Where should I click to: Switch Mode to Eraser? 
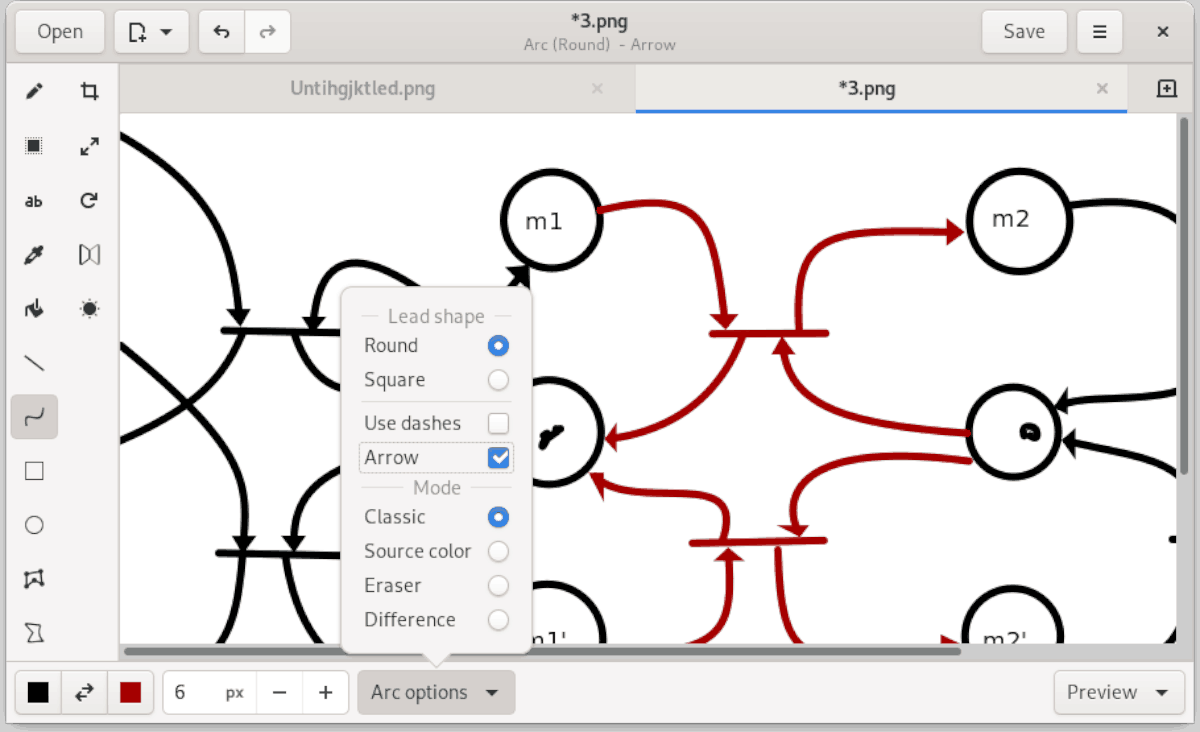click(x=498, y=585)
